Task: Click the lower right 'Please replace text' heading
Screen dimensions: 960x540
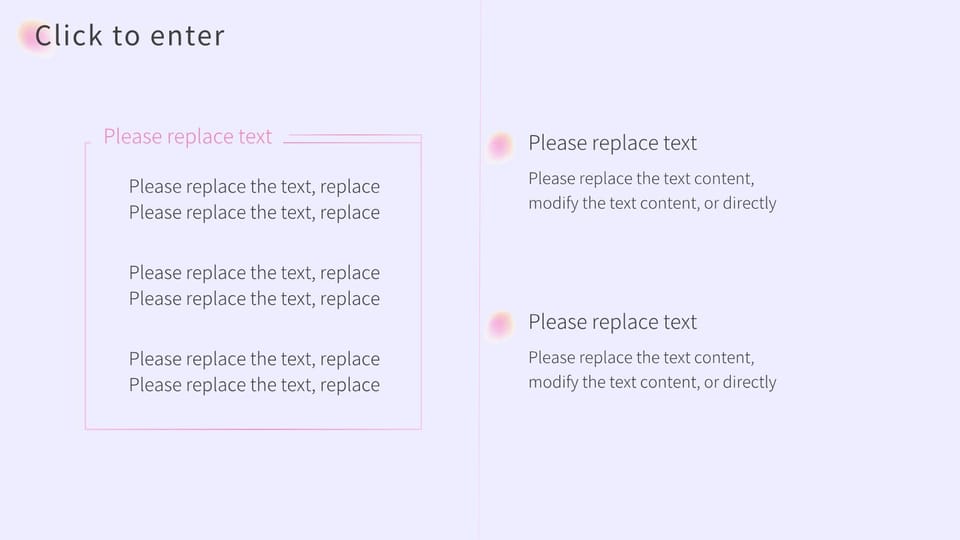Action: (612, 322)
